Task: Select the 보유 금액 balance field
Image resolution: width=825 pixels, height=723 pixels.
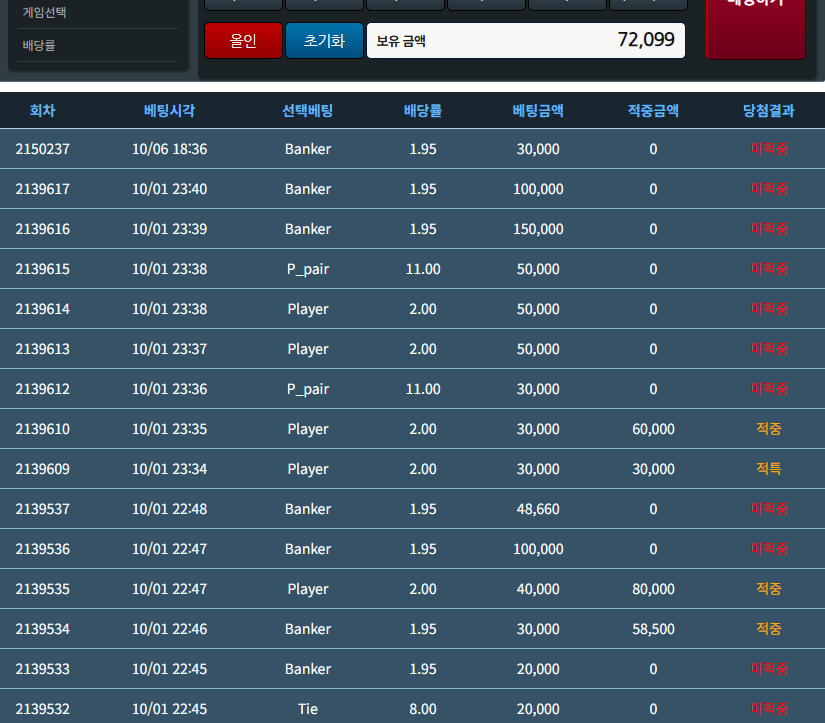Action: [x=526, y=41]
